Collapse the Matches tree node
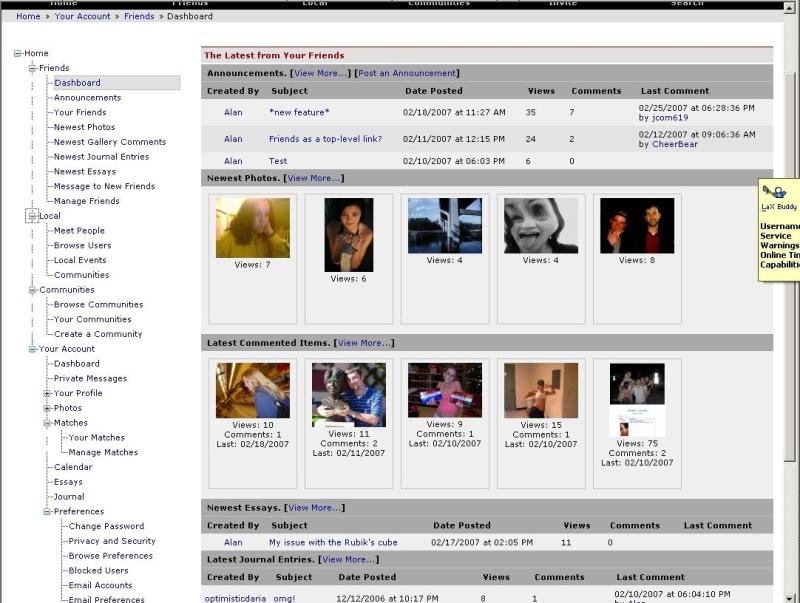Screen dimensions: 800x603 (47, 423)
